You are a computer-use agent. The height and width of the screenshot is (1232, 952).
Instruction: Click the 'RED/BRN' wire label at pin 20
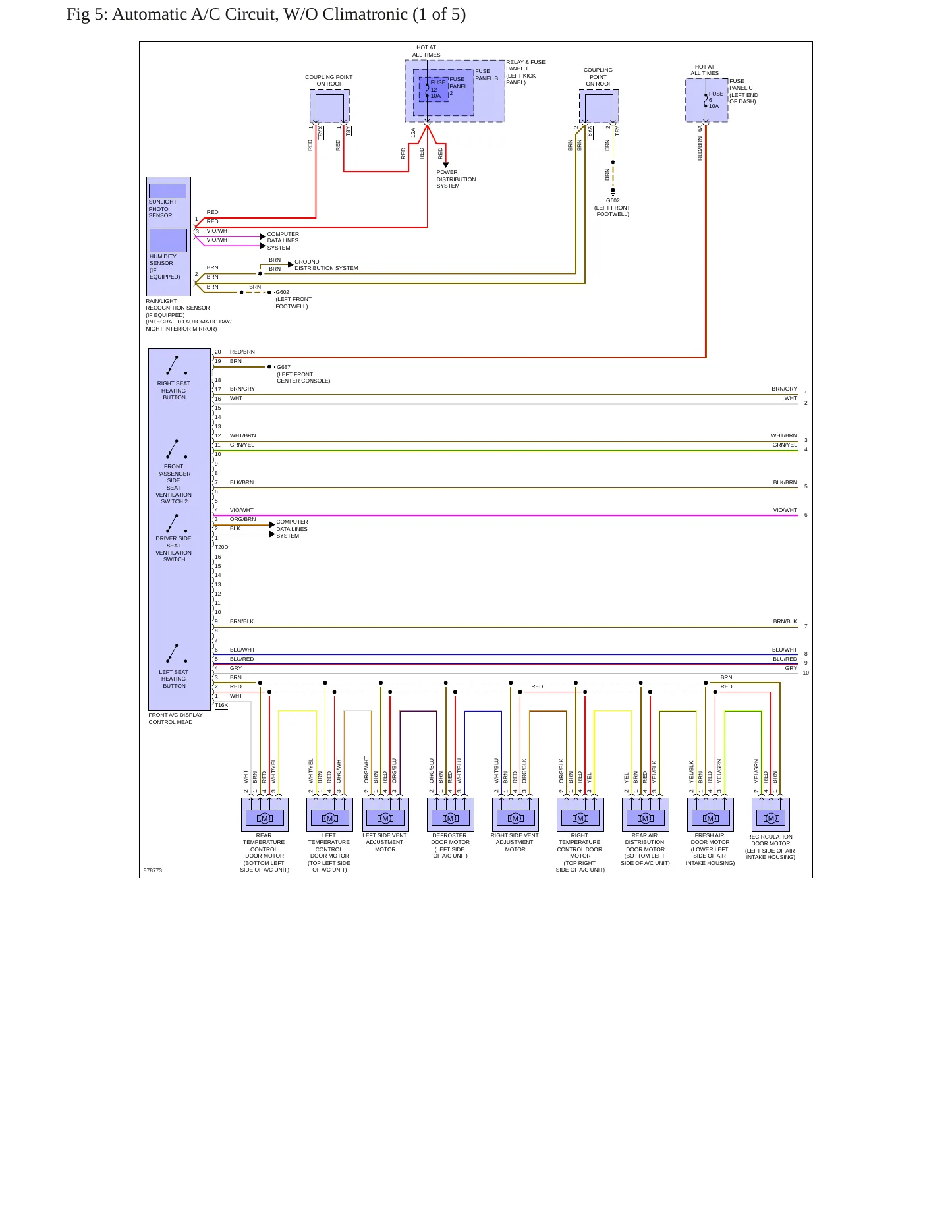242,352
